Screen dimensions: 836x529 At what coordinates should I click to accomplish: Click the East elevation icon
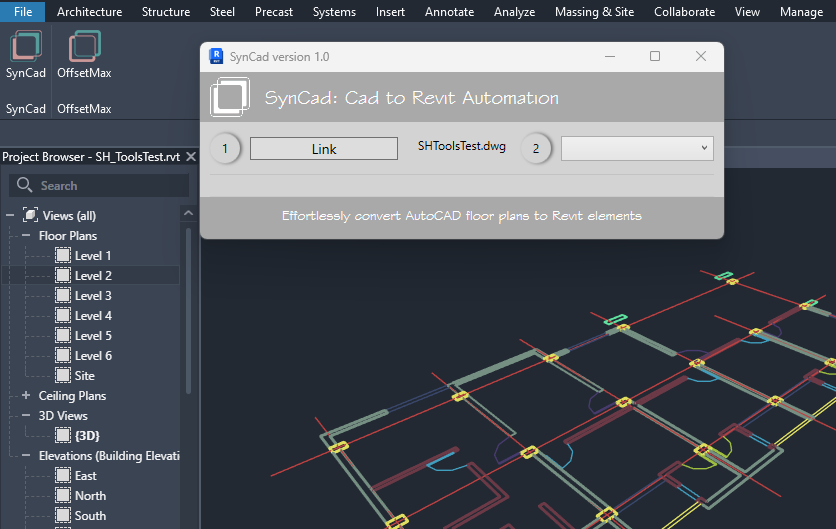click(x=63, y=475)
